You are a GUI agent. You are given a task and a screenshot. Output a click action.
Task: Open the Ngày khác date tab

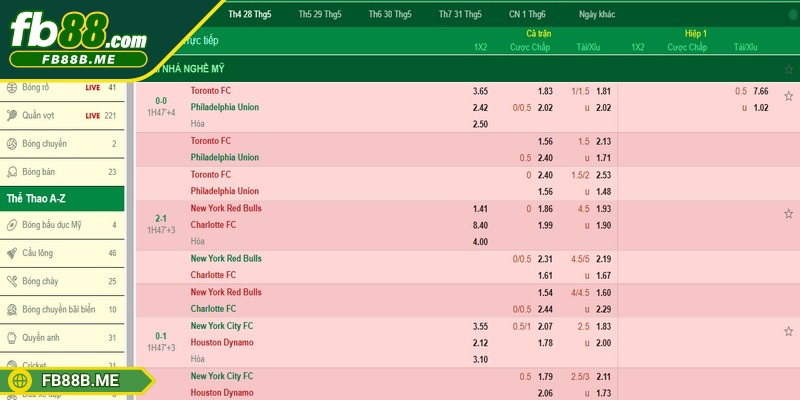(597, 14)
